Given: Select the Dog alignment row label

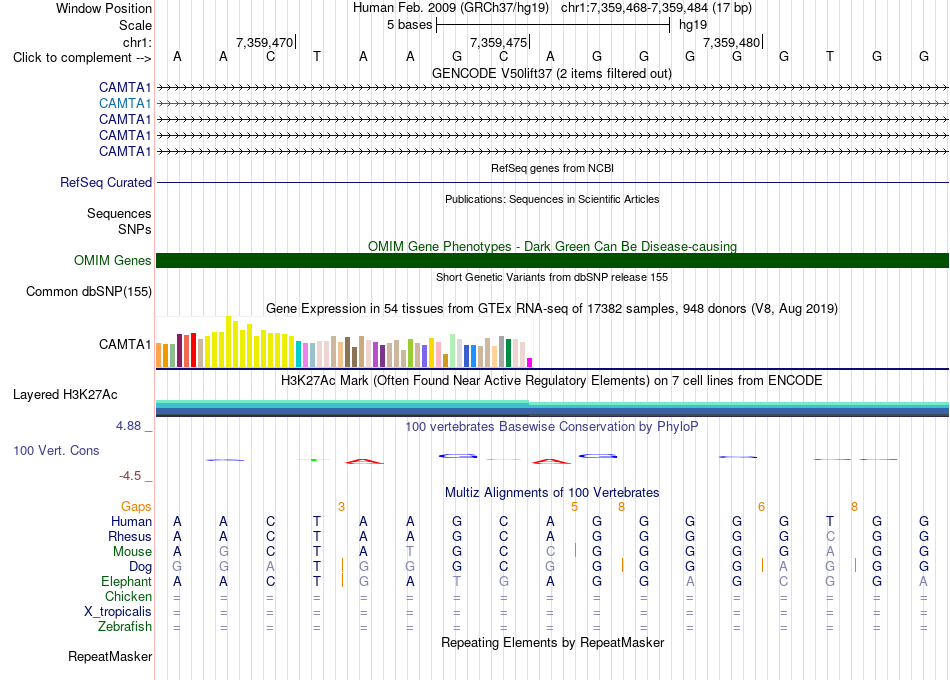Looking at the screenshot, I should coord(140,567).
